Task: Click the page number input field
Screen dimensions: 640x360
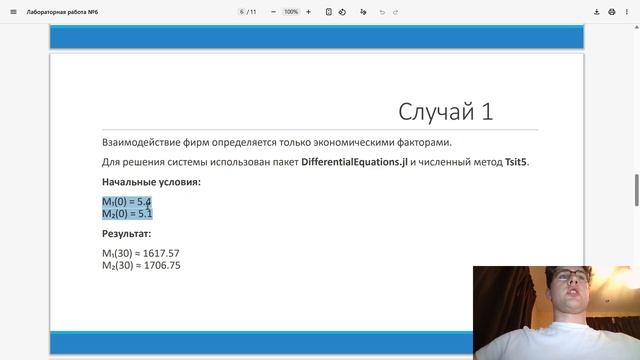Action: (242, 12)
